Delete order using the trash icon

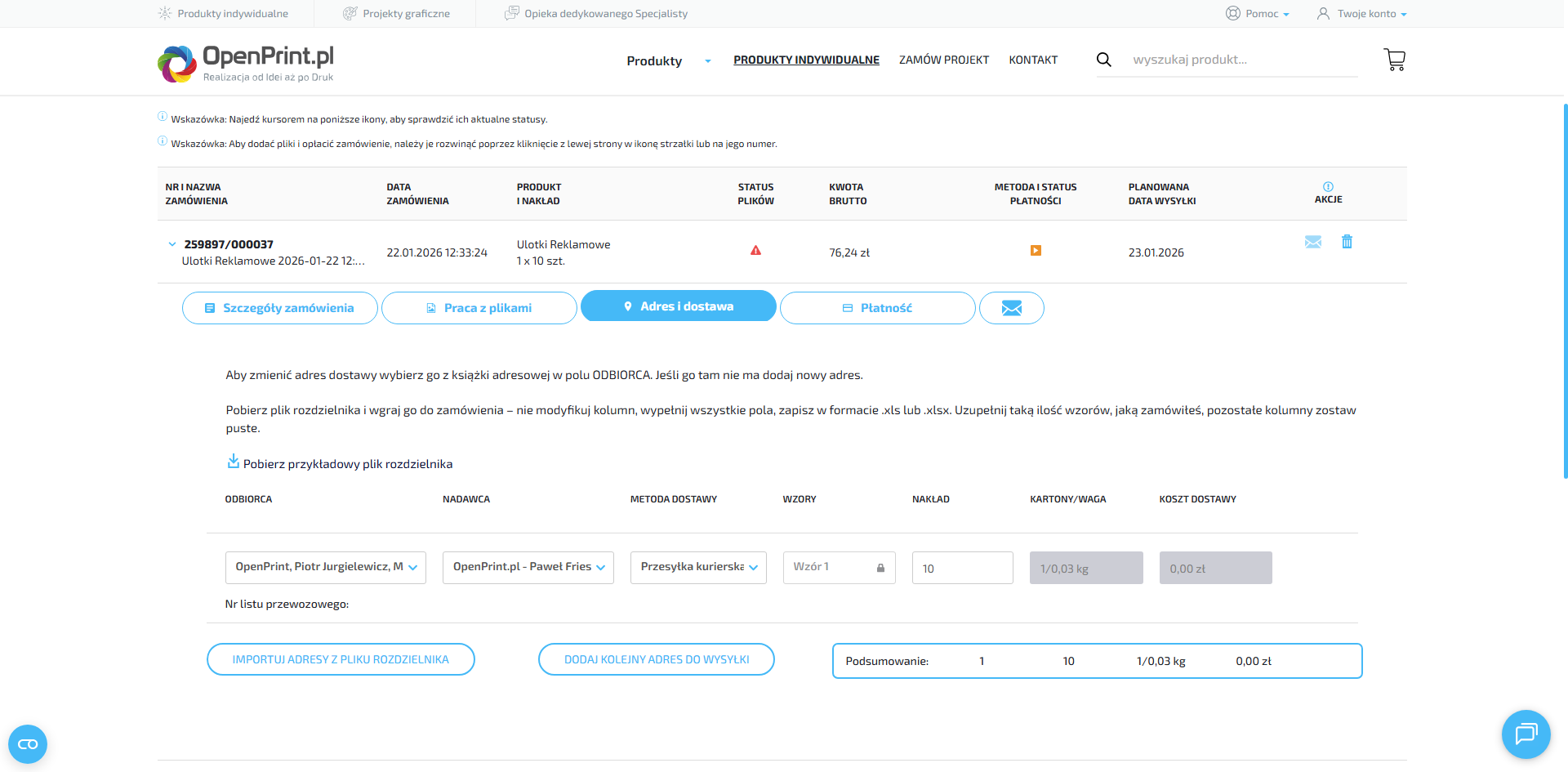pyautogui.click(x=1347, y=242)
